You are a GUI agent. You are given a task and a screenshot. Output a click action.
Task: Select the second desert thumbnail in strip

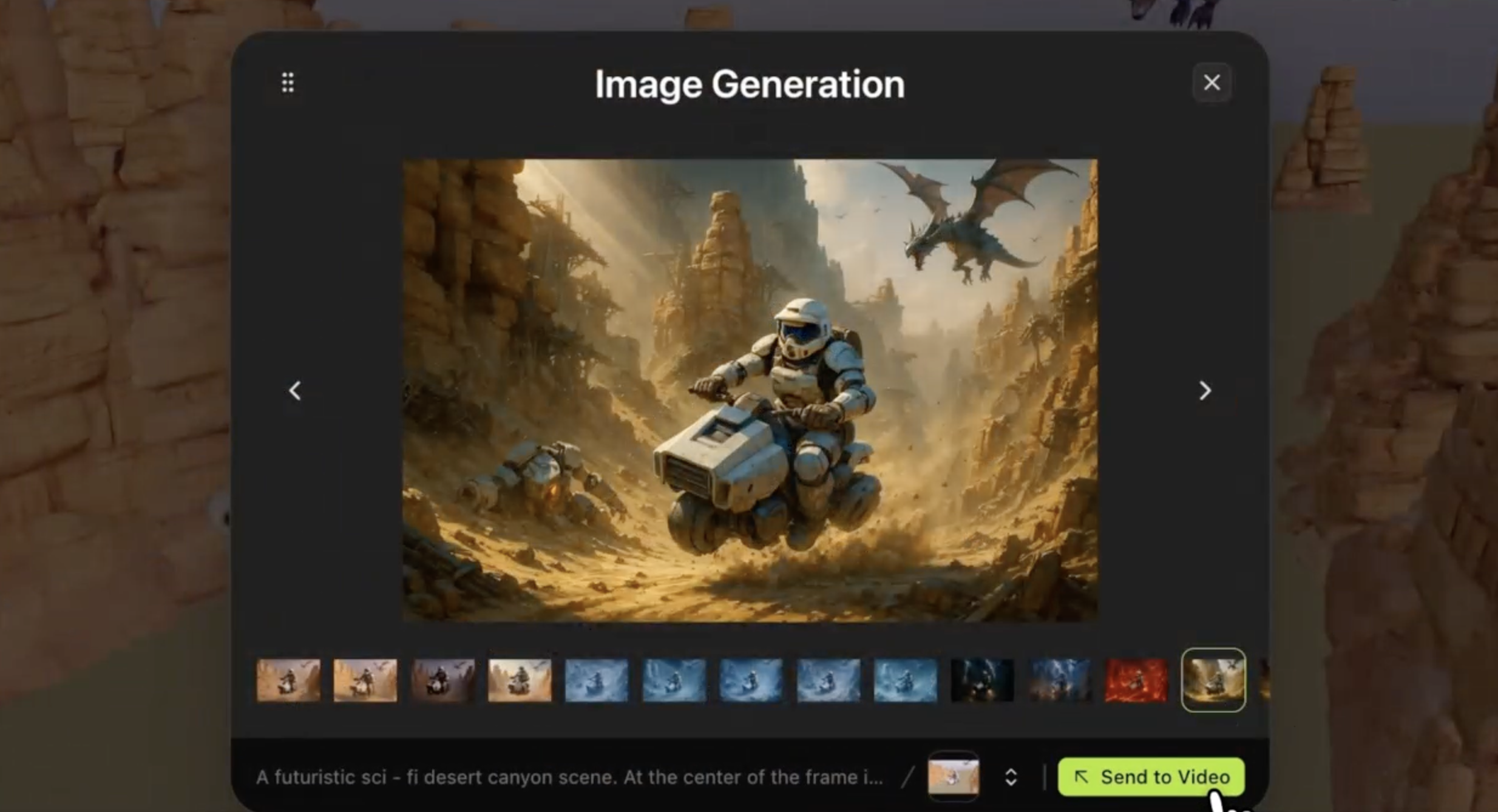[365, 680]
